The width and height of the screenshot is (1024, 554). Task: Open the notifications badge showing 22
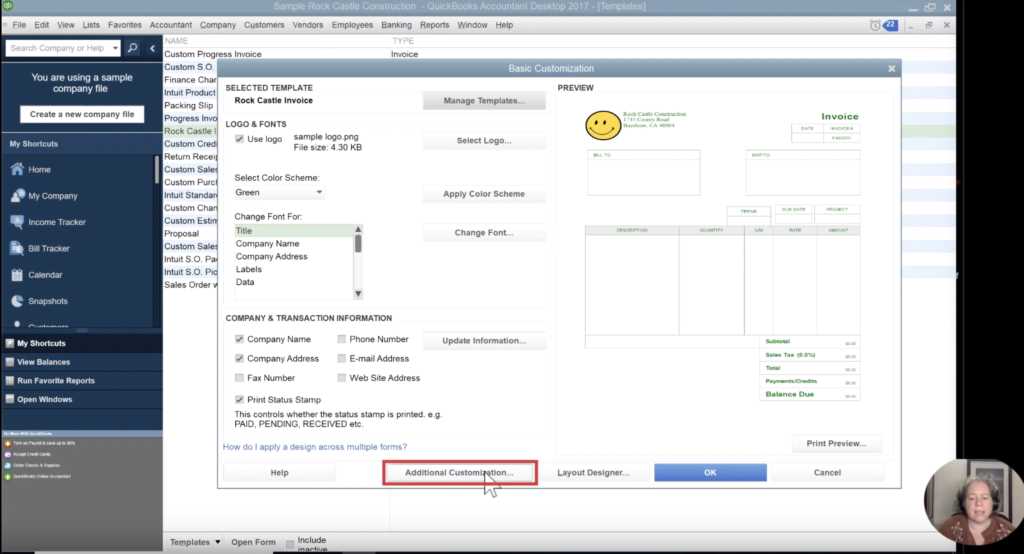(890, 25)
